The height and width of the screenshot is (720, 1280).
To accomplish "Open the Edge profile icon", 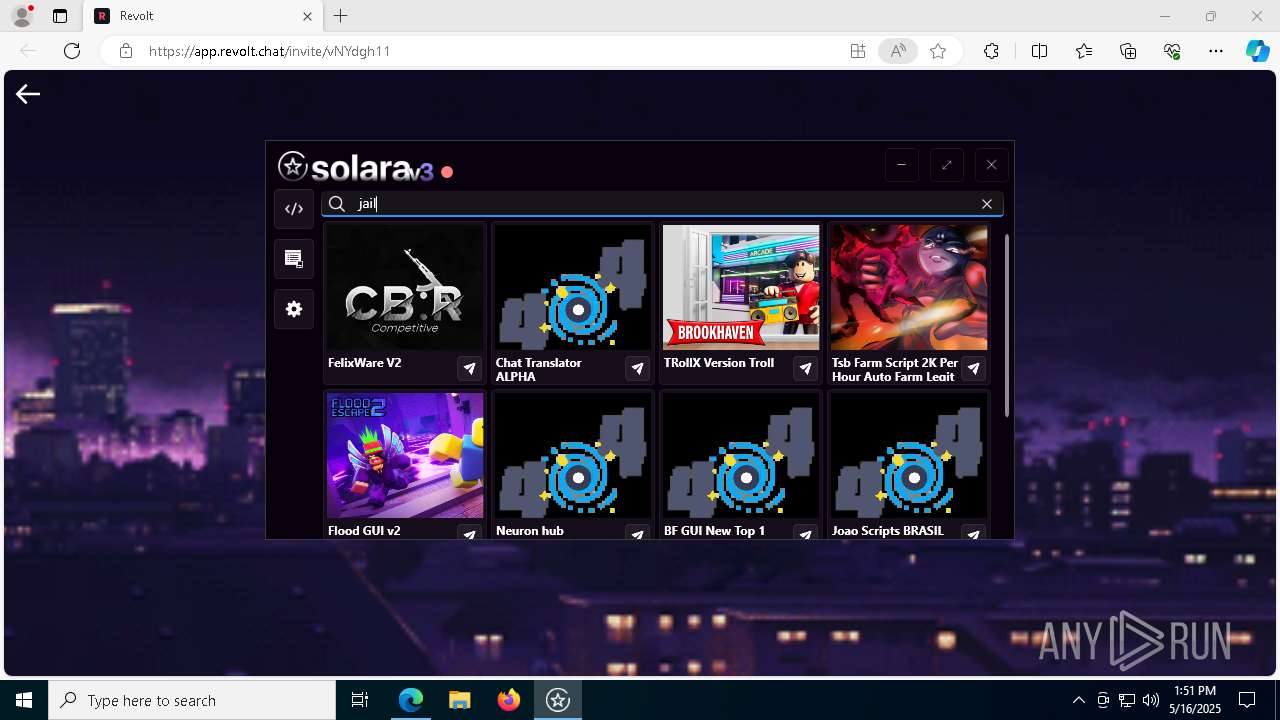I will (22, 16).
